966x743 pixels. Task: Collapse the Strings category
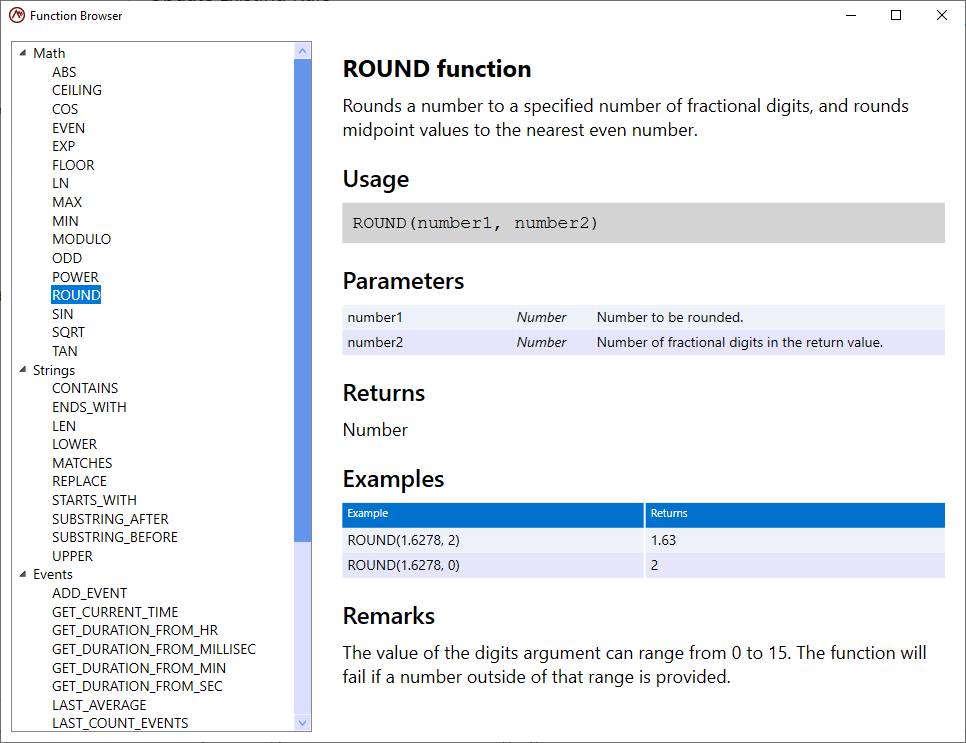point(23,370)
